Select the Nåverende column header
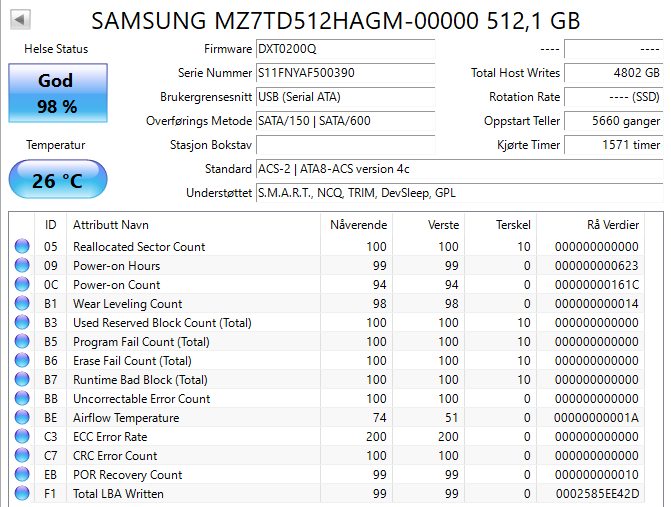671x507 pixels. pos(356,225)
